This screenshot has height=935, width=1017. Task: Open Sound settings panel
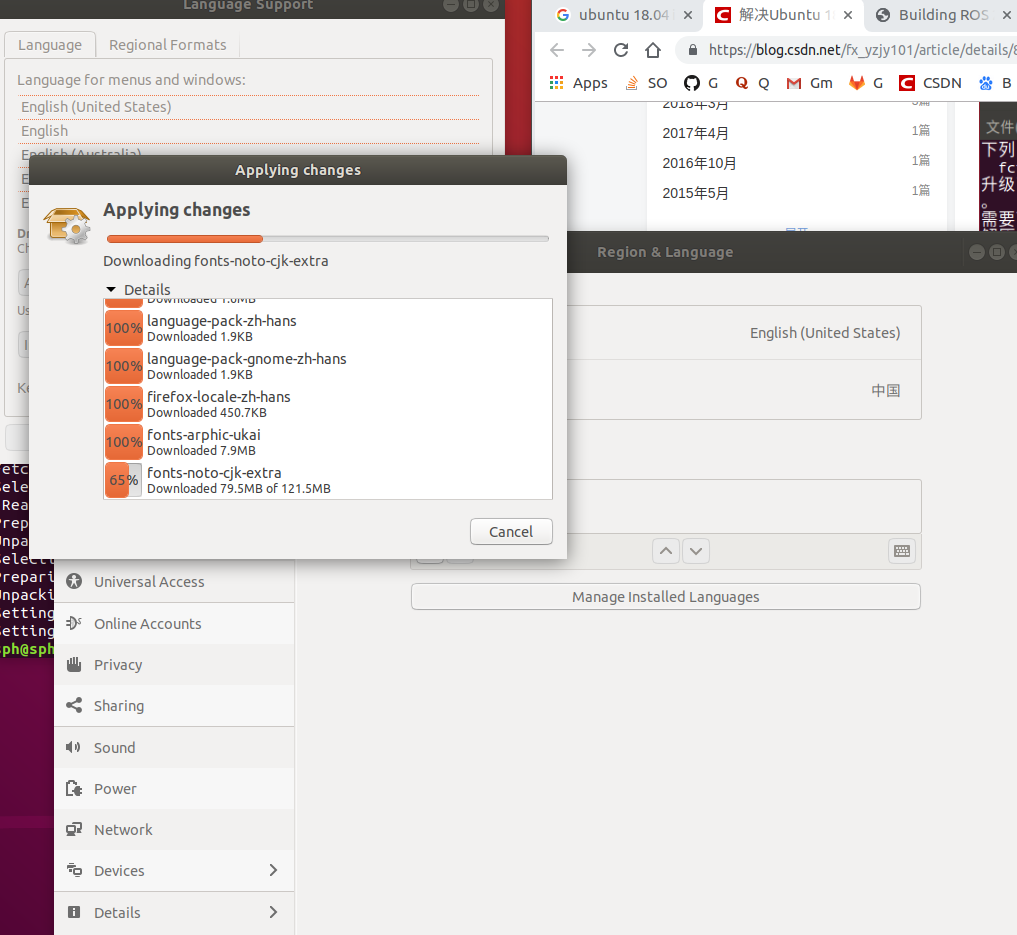(x=174, y=748)
